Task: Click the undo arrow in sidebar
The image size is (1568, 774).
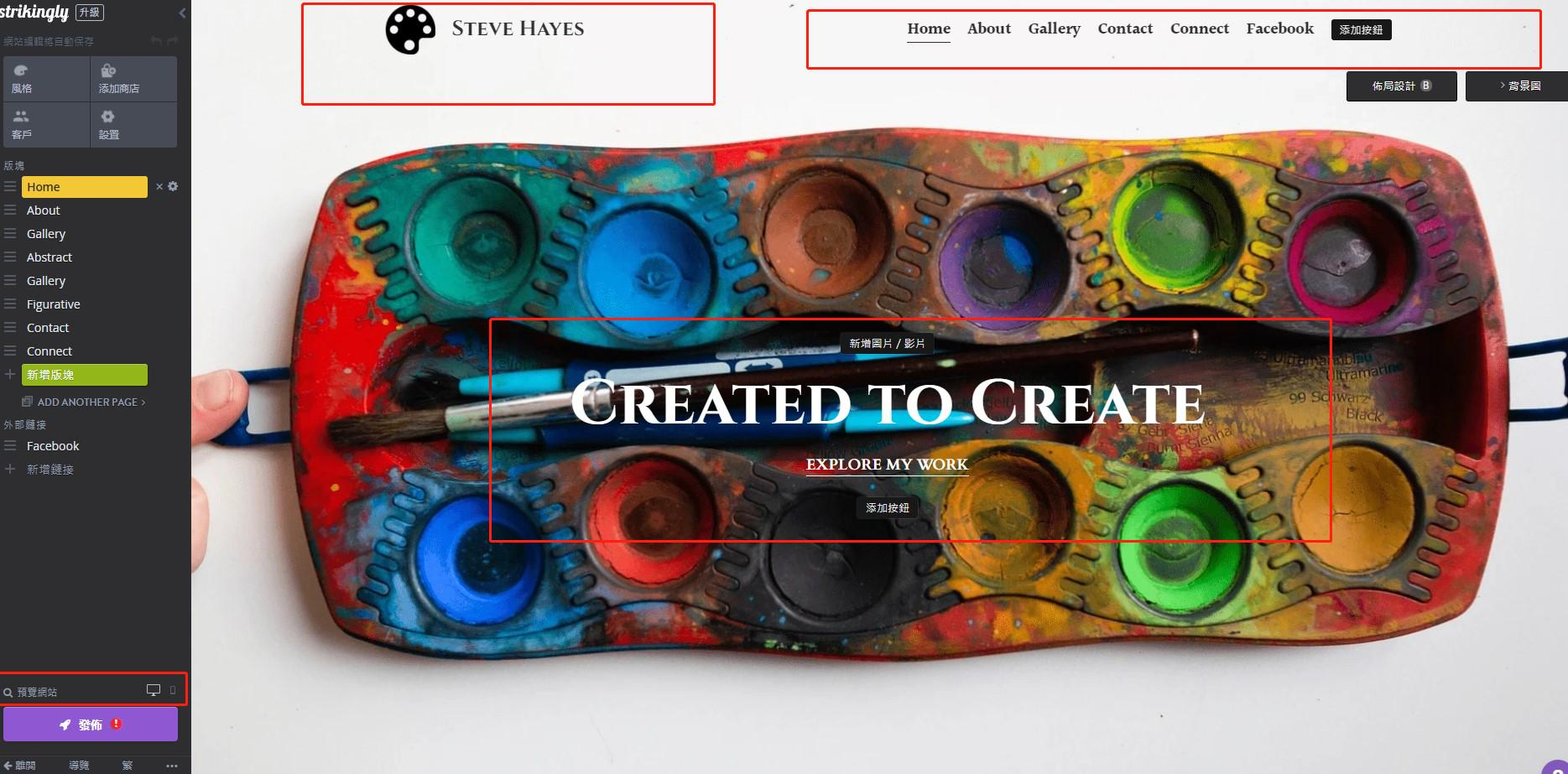Action: click(x=156, y=41)
